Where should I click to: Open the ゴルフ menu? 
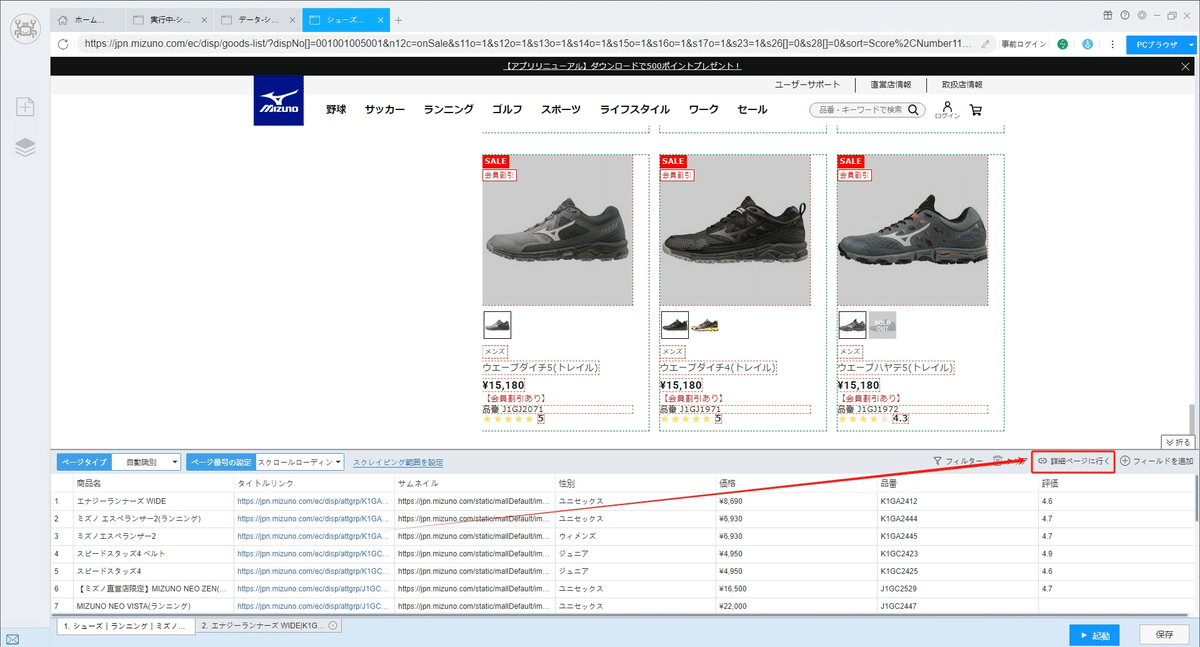tap(508, 109)
